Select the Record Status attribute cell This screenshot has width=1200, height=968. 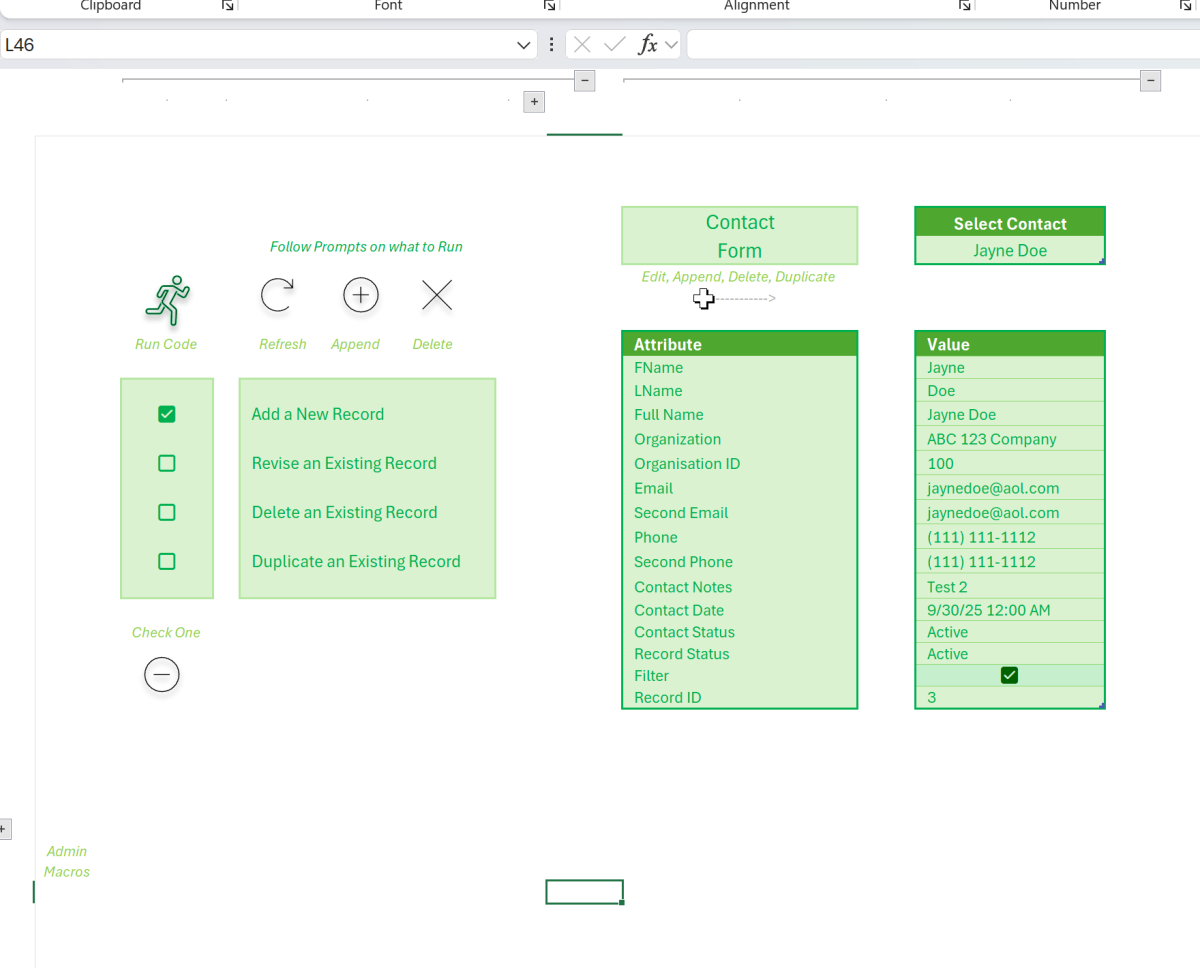pos(740,654)
